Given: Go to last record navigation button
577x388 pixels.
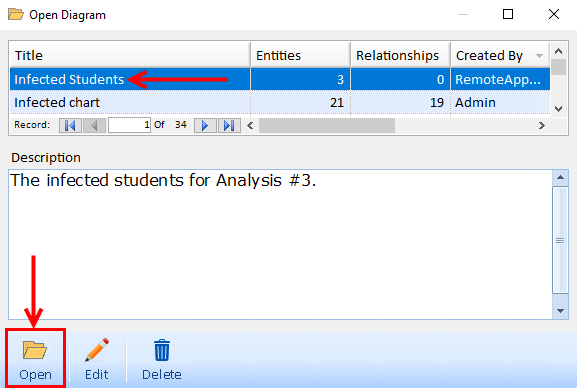Looking at the screenshot, I should (x=229, y=126).
